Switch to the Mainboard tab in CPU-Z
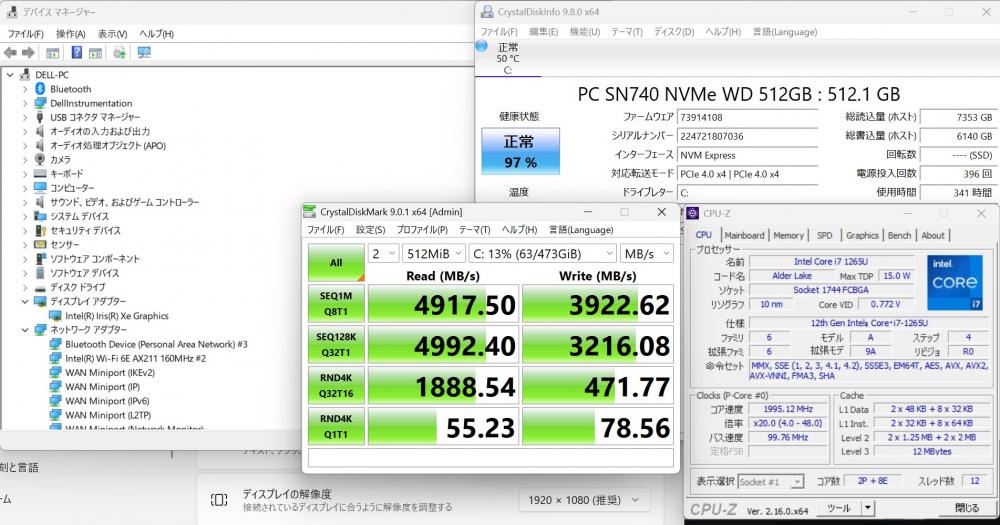Viewport: 1000px width, 525px height. [744, 235]
